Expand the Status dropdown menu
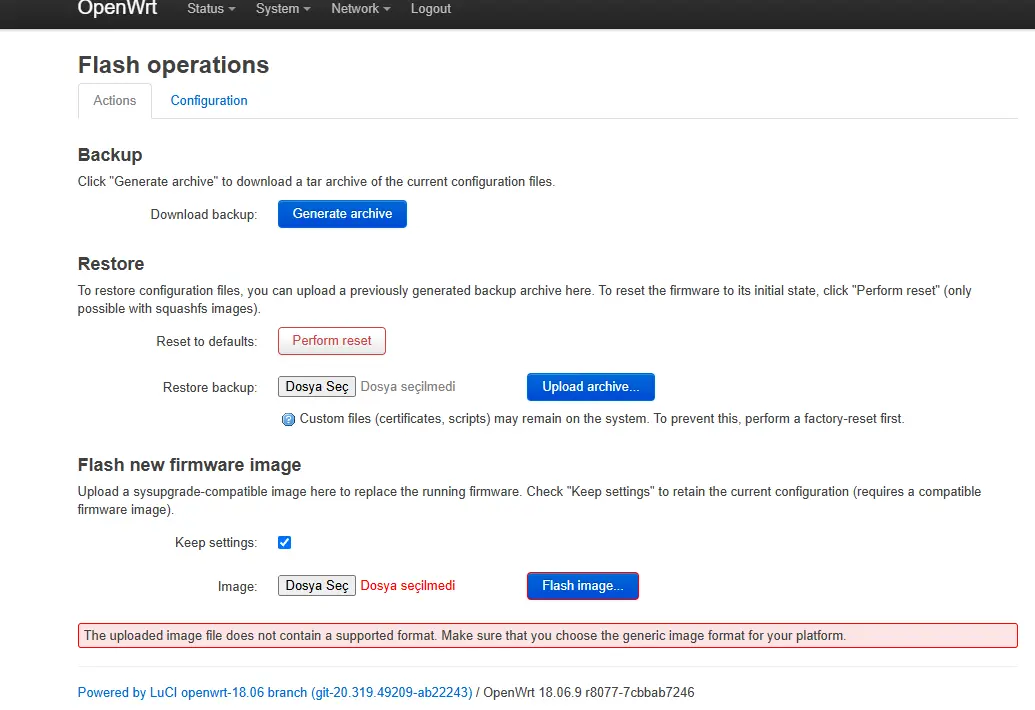 (x=211, y=9)
